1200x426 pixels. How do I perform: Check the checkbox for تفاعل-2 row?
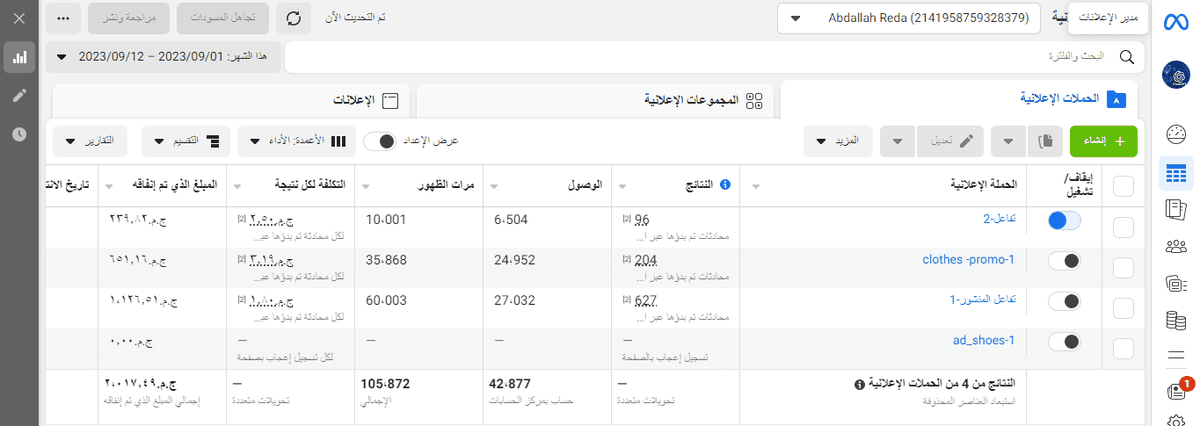(x=1123, y=227)
